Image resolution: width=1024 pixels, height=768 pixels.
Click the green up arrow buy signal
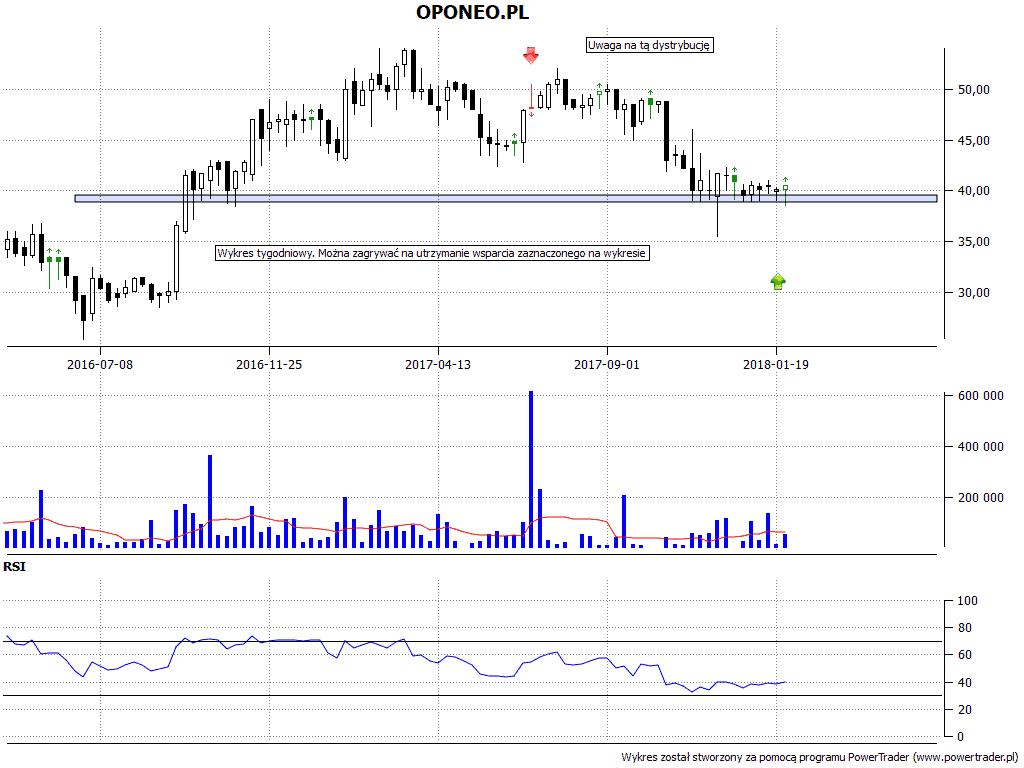778,281
